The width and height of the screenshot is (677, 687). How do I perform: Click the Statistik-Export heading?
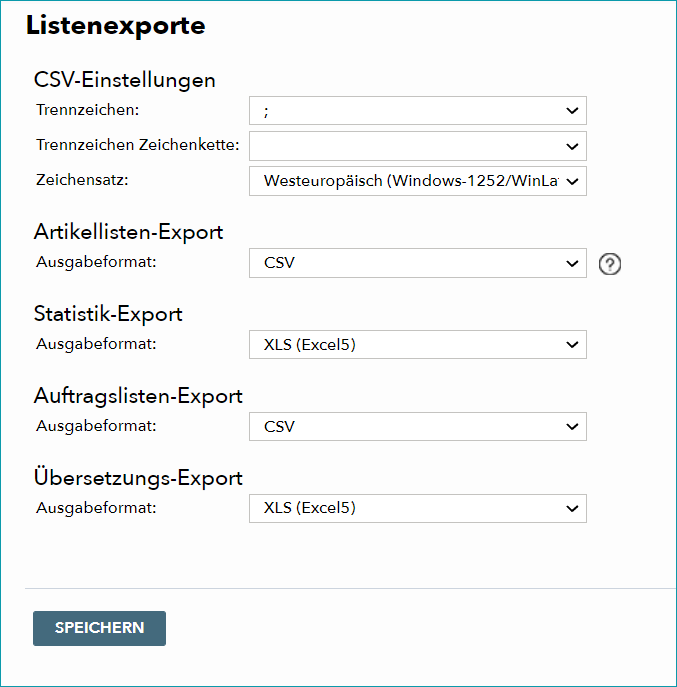[x=108, y=314]
